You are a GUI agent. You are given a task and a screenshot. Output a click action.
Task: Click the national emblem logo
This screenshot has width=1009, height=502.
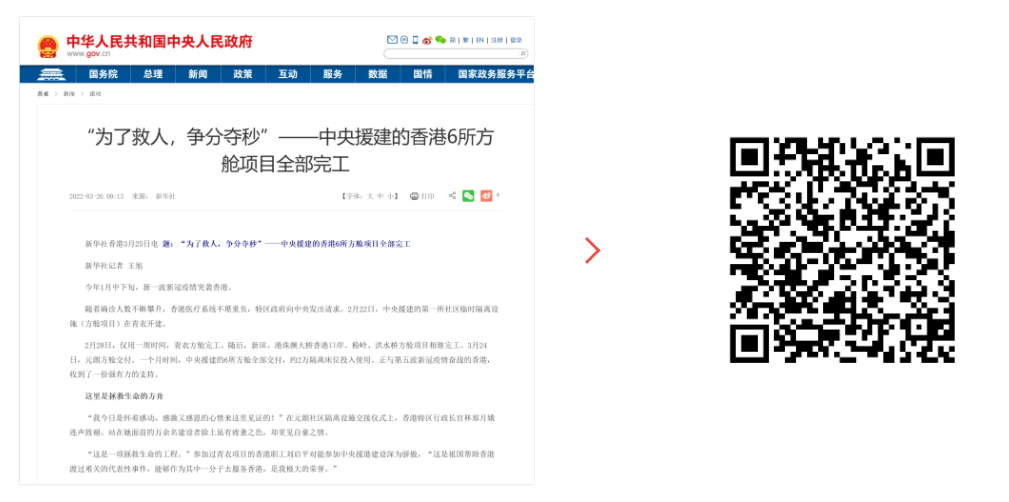(x=48, y=46)
